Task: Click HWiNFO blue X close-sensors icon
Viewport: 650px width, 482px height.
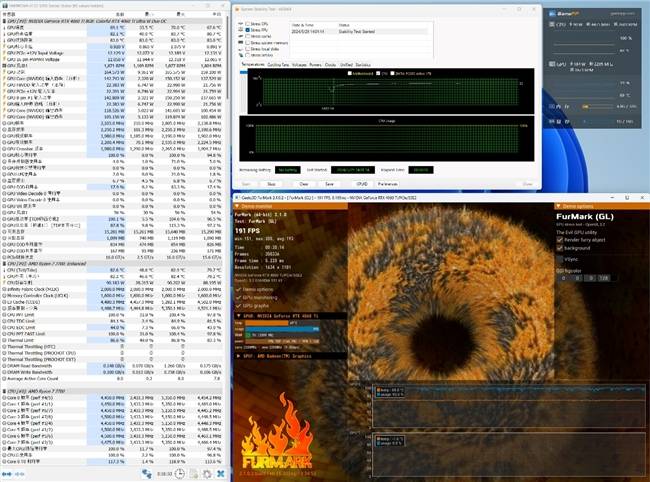Action: coord(221,473)
